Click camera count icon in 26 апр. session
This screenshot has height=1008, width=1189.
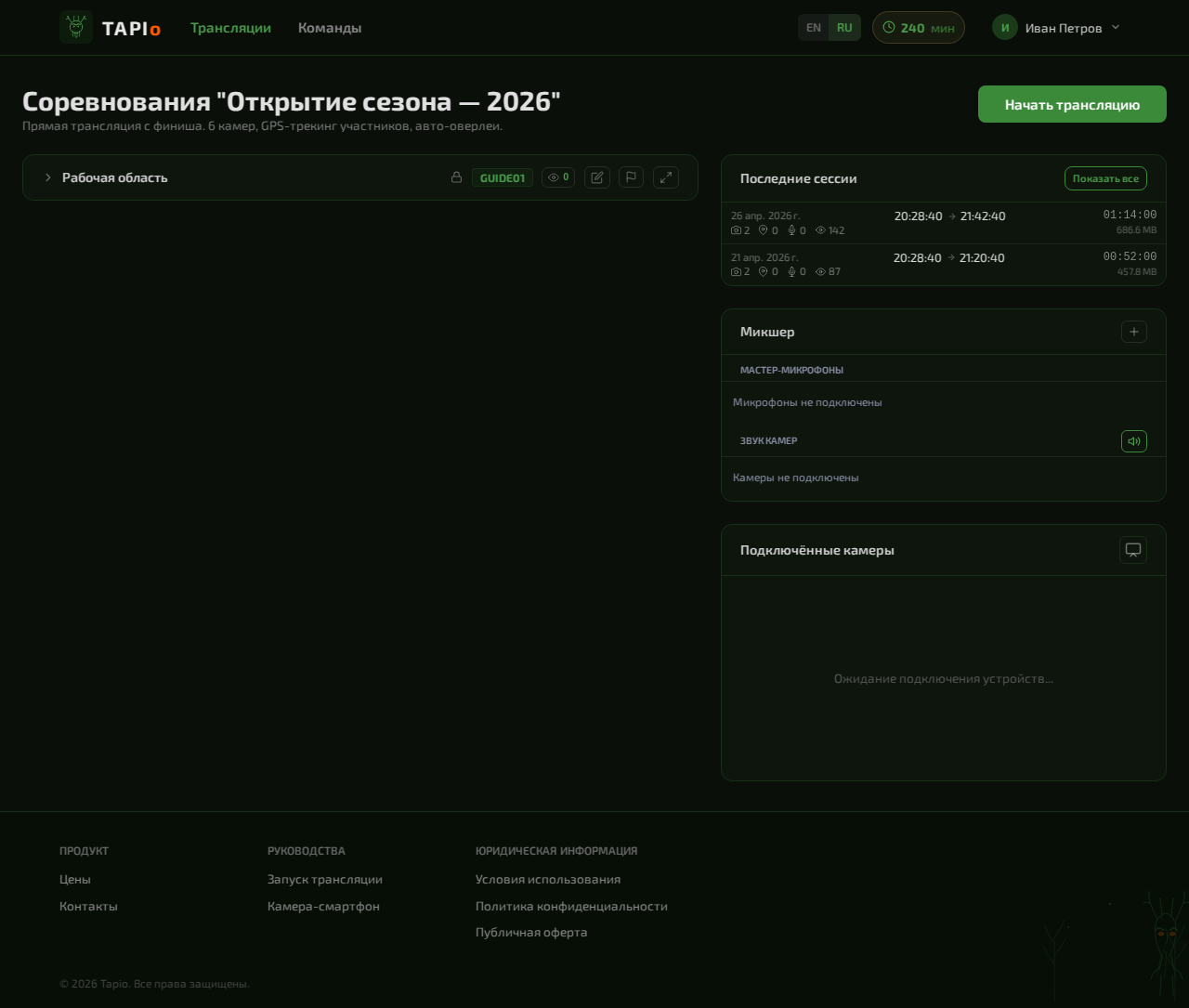(737, 230)
